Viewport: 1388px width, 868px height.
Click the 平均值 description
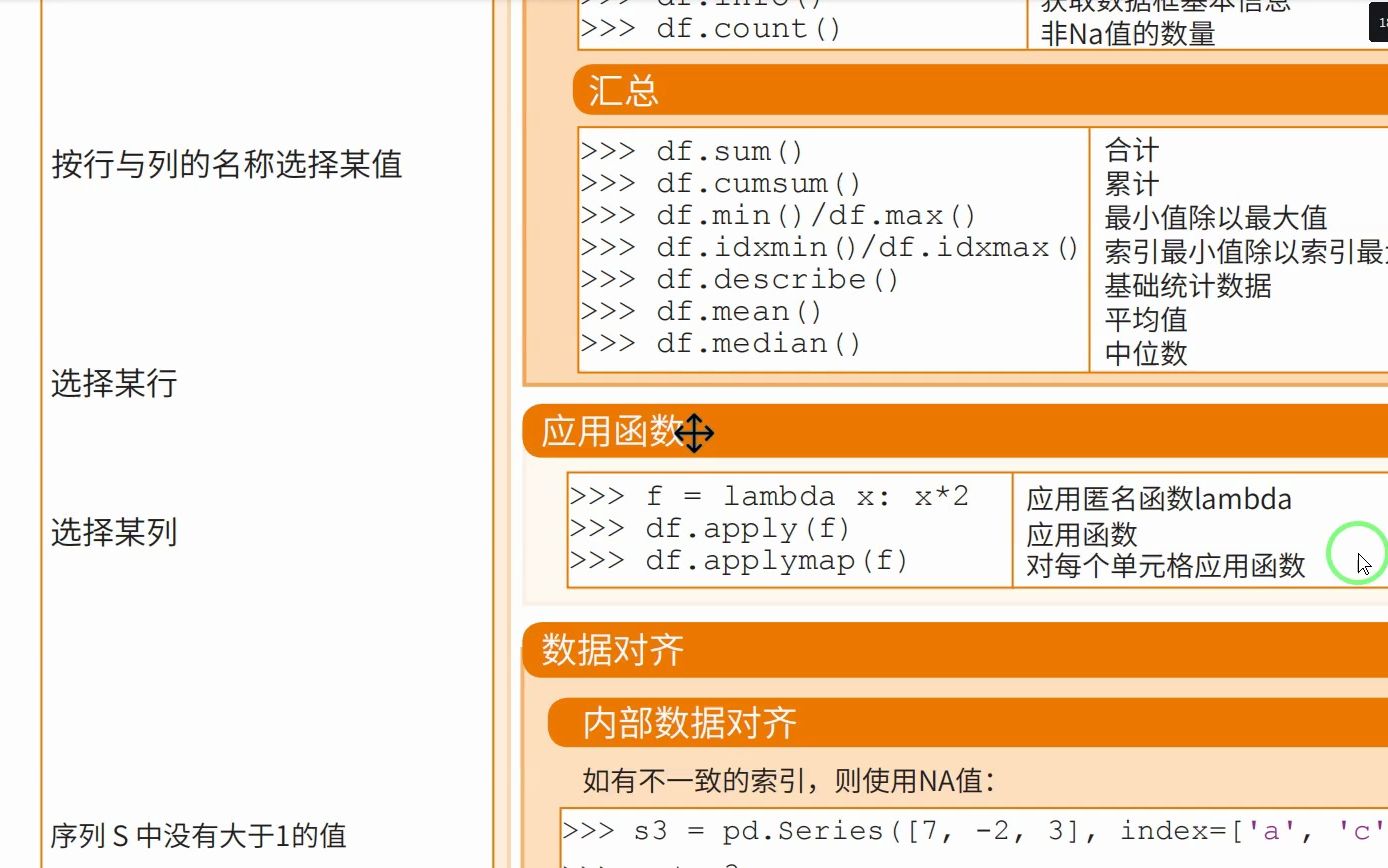[x=1146, y=320]
